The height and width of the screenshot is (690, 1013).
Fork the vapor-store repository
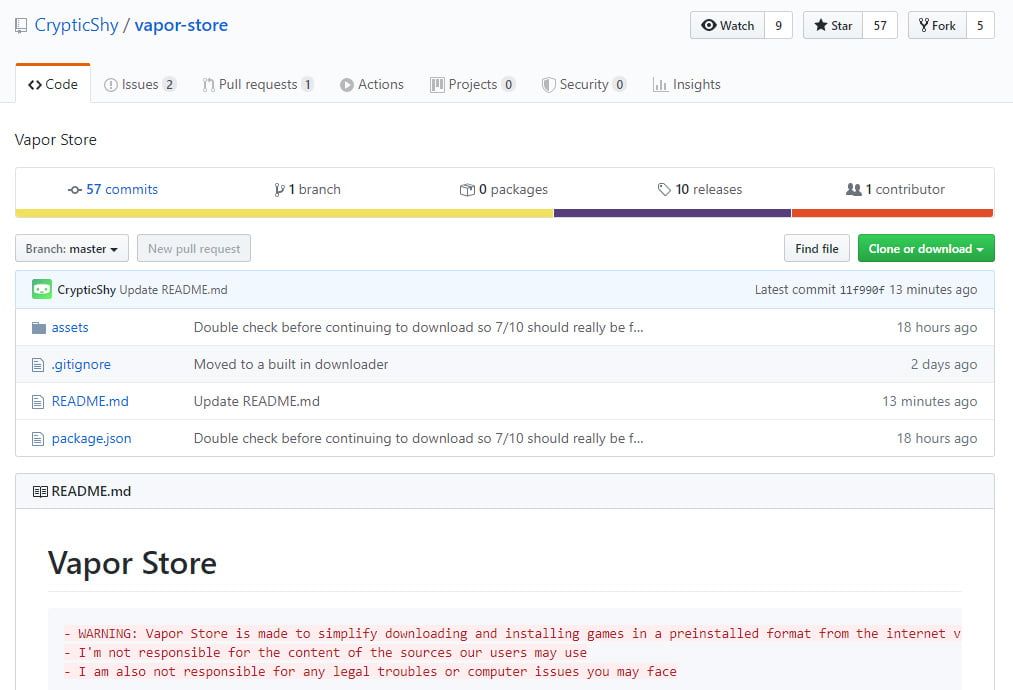[x=937, y=25]
